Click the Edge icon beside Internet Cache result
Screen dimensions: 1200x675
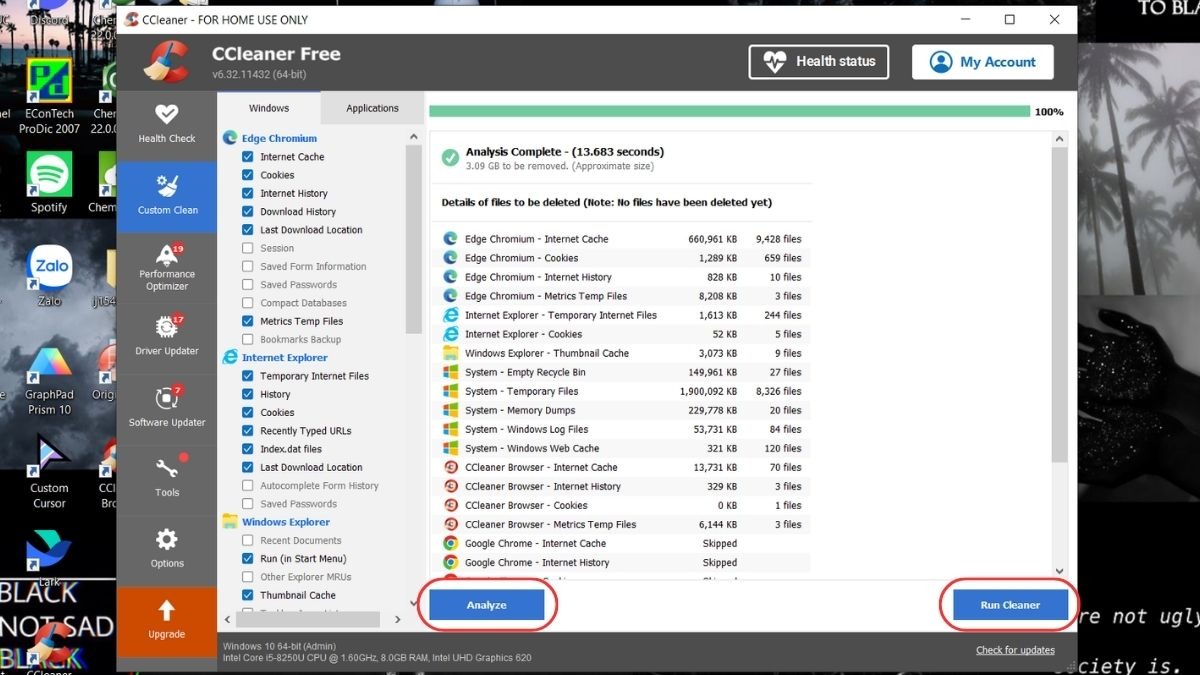tap(450, 239)
